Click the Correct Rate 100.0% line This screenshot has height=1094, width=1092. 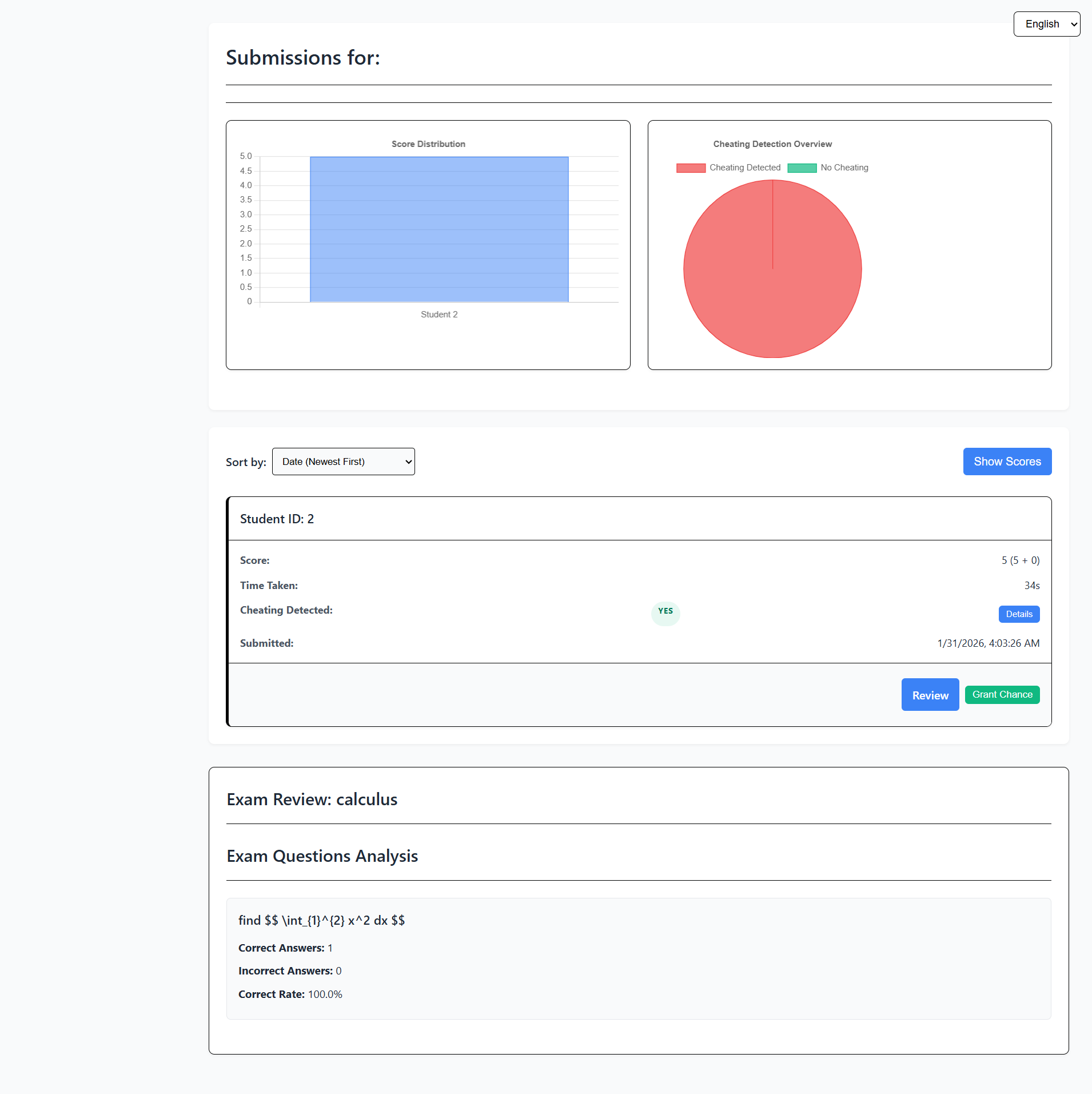tap(290, 994)
